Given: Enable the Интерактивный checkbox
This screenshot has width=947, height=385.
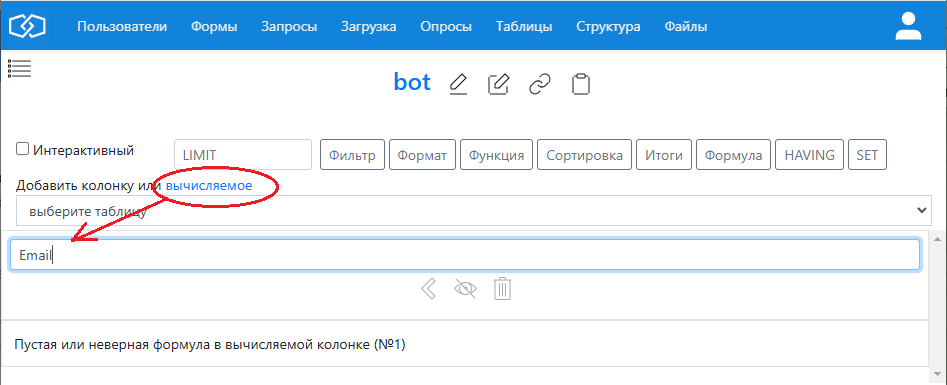Looking at the screenshot, I should 22,149.
